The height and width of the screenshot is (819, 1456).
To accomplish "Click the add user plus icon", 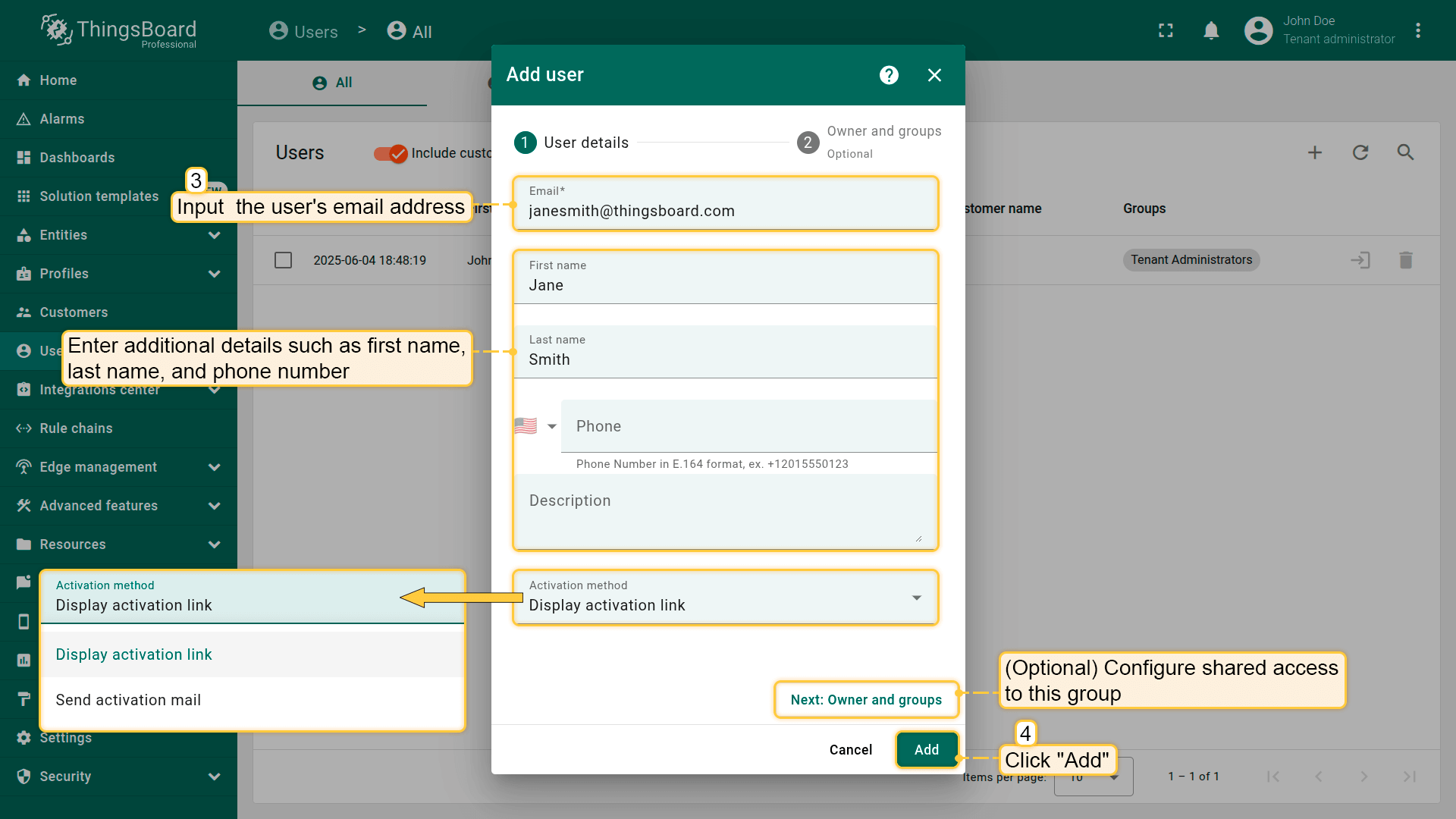I will coord(1315,152).
